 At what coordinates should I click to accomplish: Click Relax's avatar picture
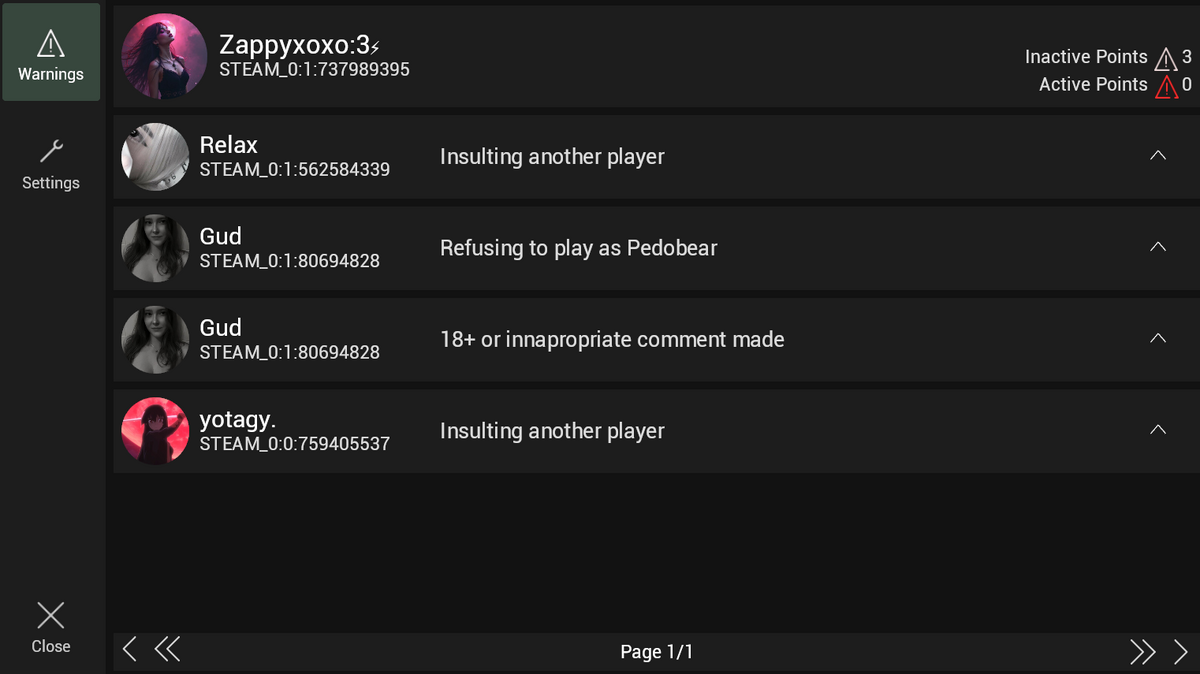pos(155,157)
